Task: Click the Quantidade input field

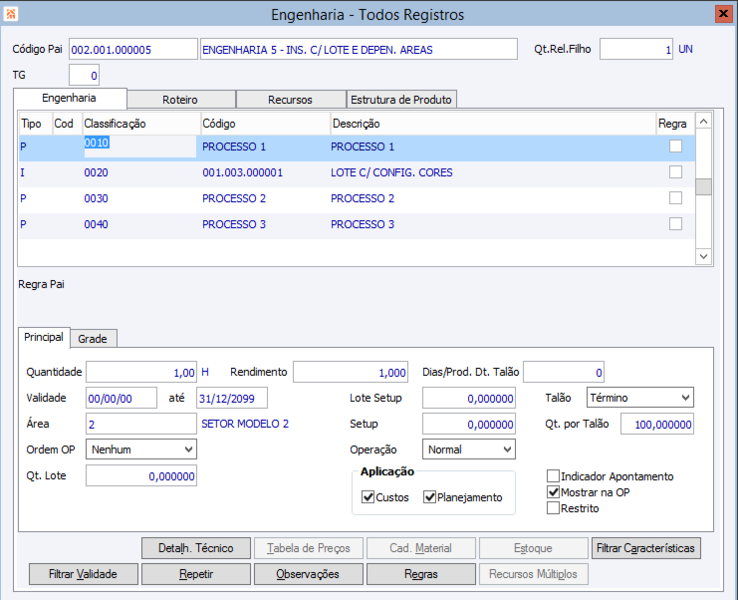Action: pos(141,372)
